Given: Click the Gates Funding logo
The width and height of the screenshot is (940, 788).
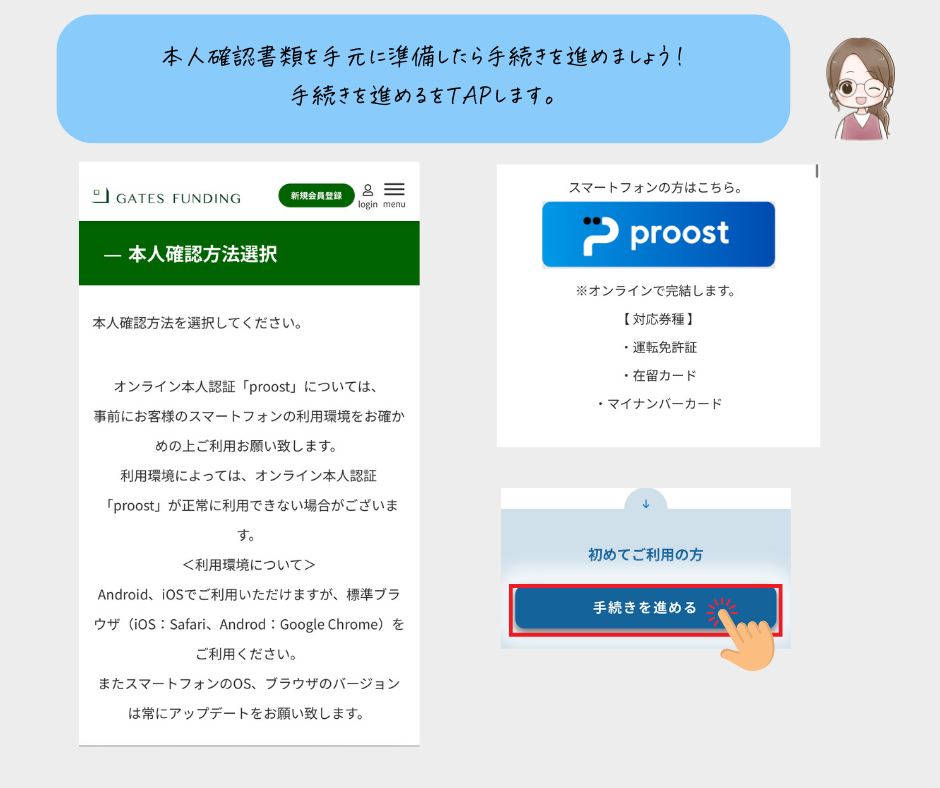Looking at the screenshot, I should coord(167,197).
